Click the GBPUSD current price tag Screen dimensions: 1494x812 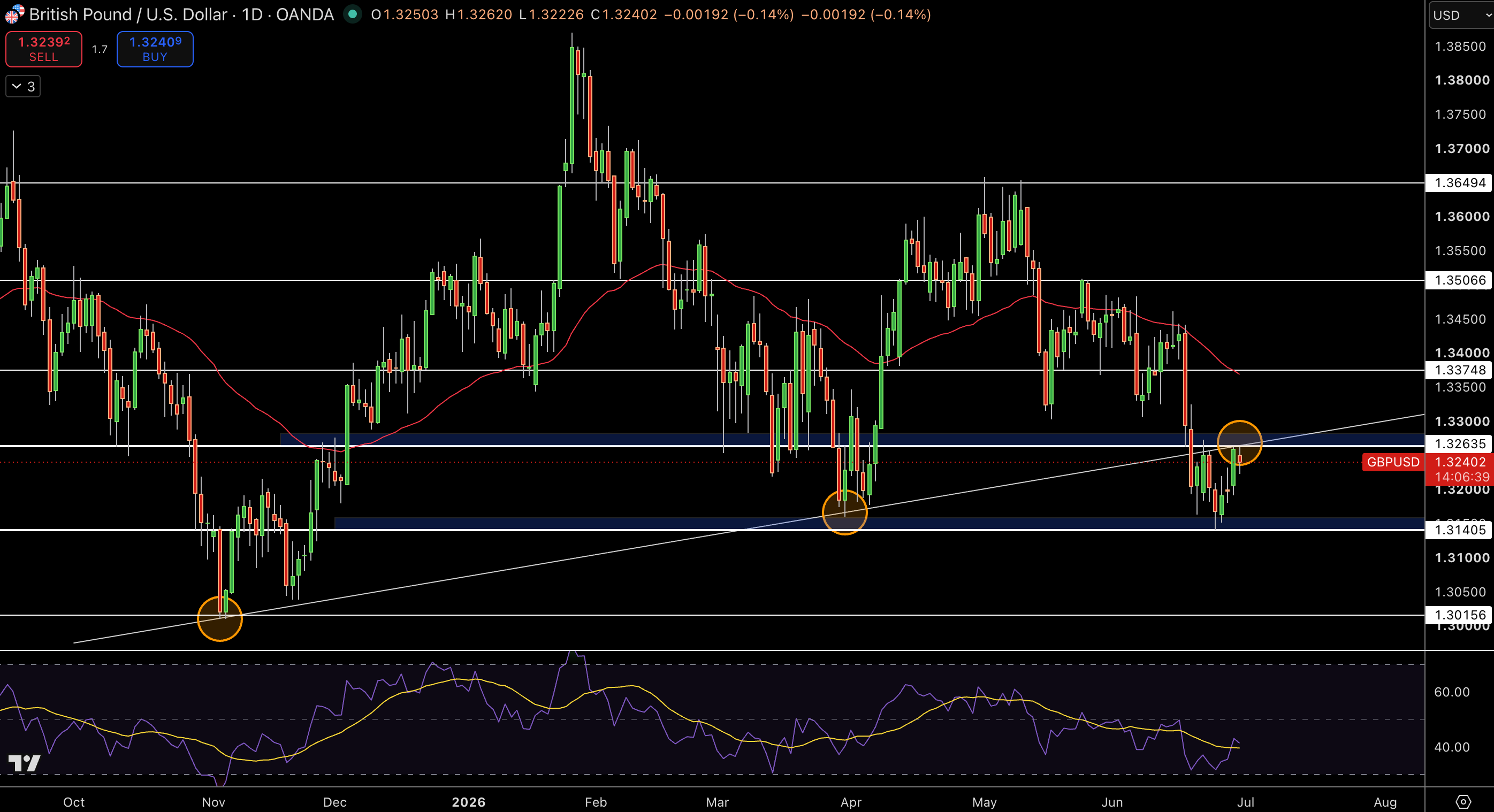[x=1393, y=463]
